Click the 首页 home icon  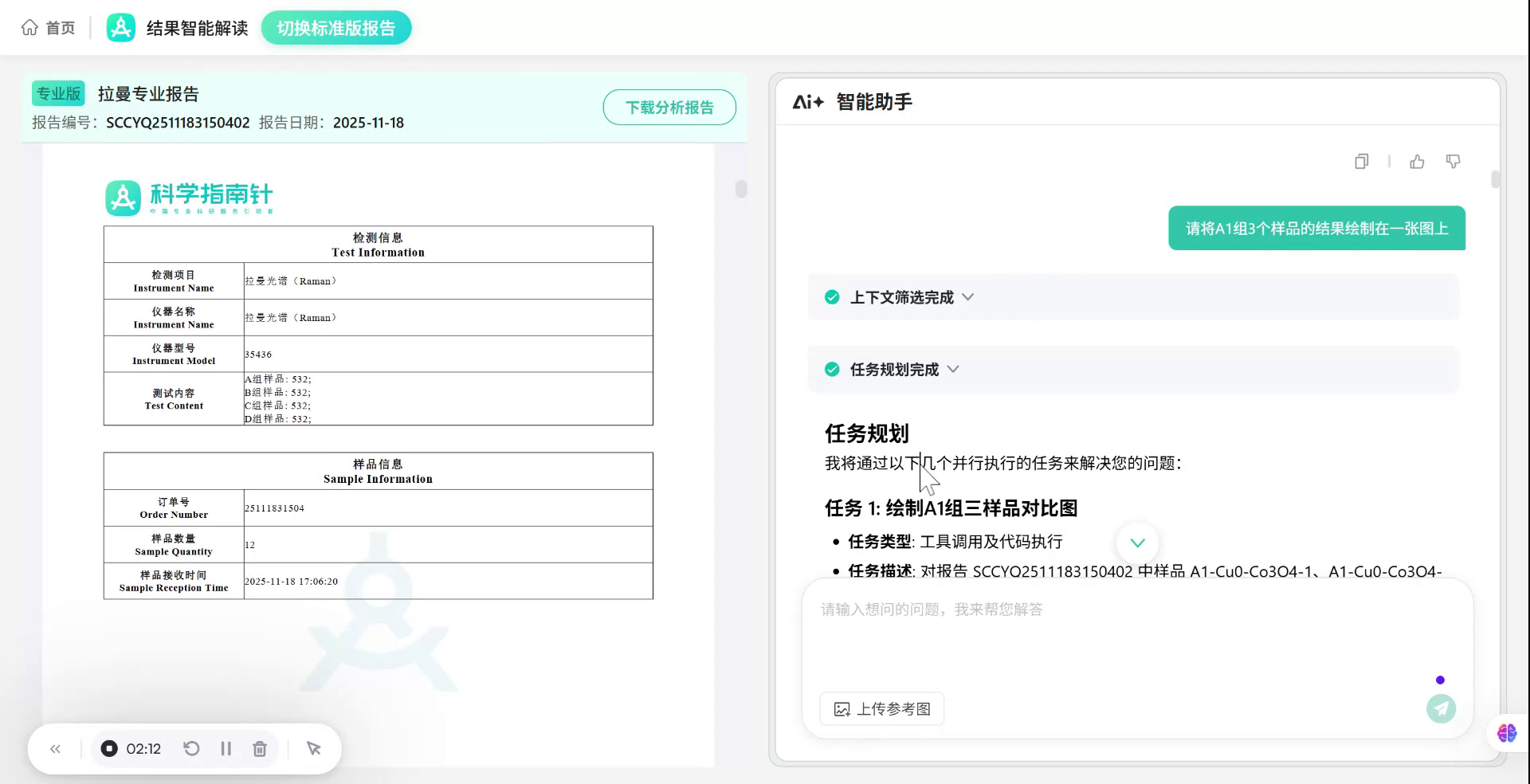click(x=29, y=26)
